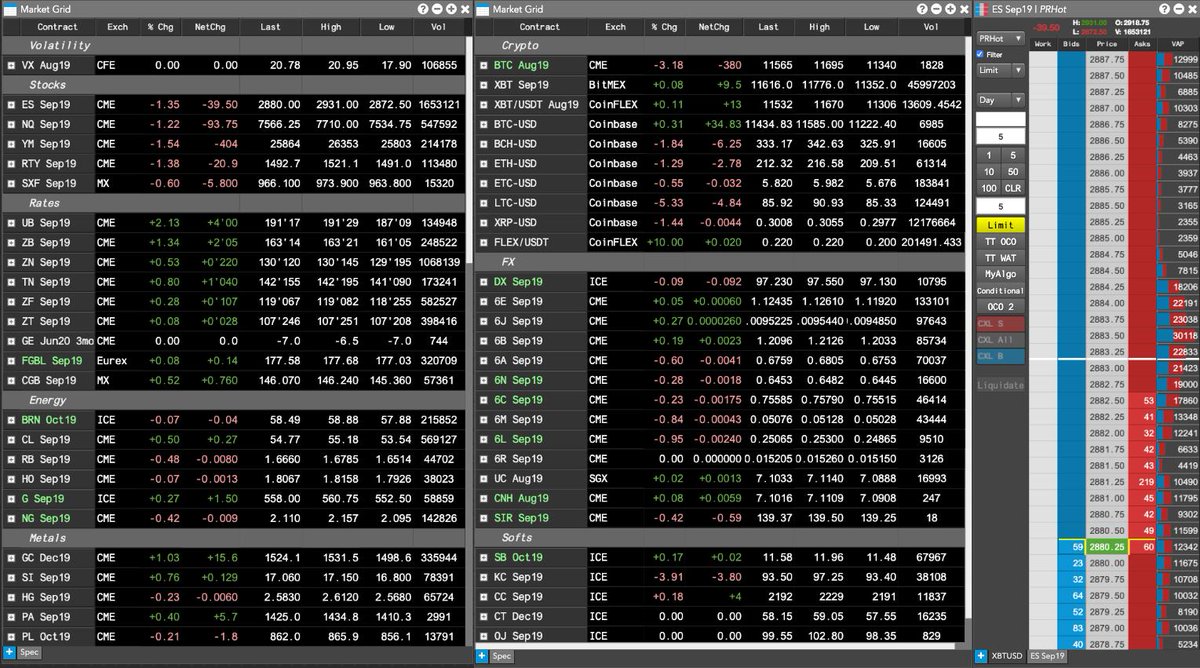The width and height of the screenshot is (1200, 668).
Task: Expand the SB Oct19 row under Softs
Action: point(485,556)
